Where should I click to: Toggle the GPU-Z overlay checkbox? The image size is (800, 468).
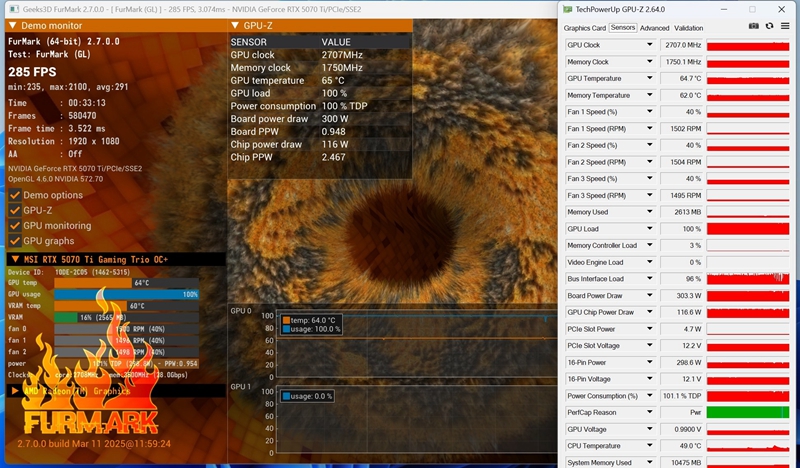pos(14,211)
